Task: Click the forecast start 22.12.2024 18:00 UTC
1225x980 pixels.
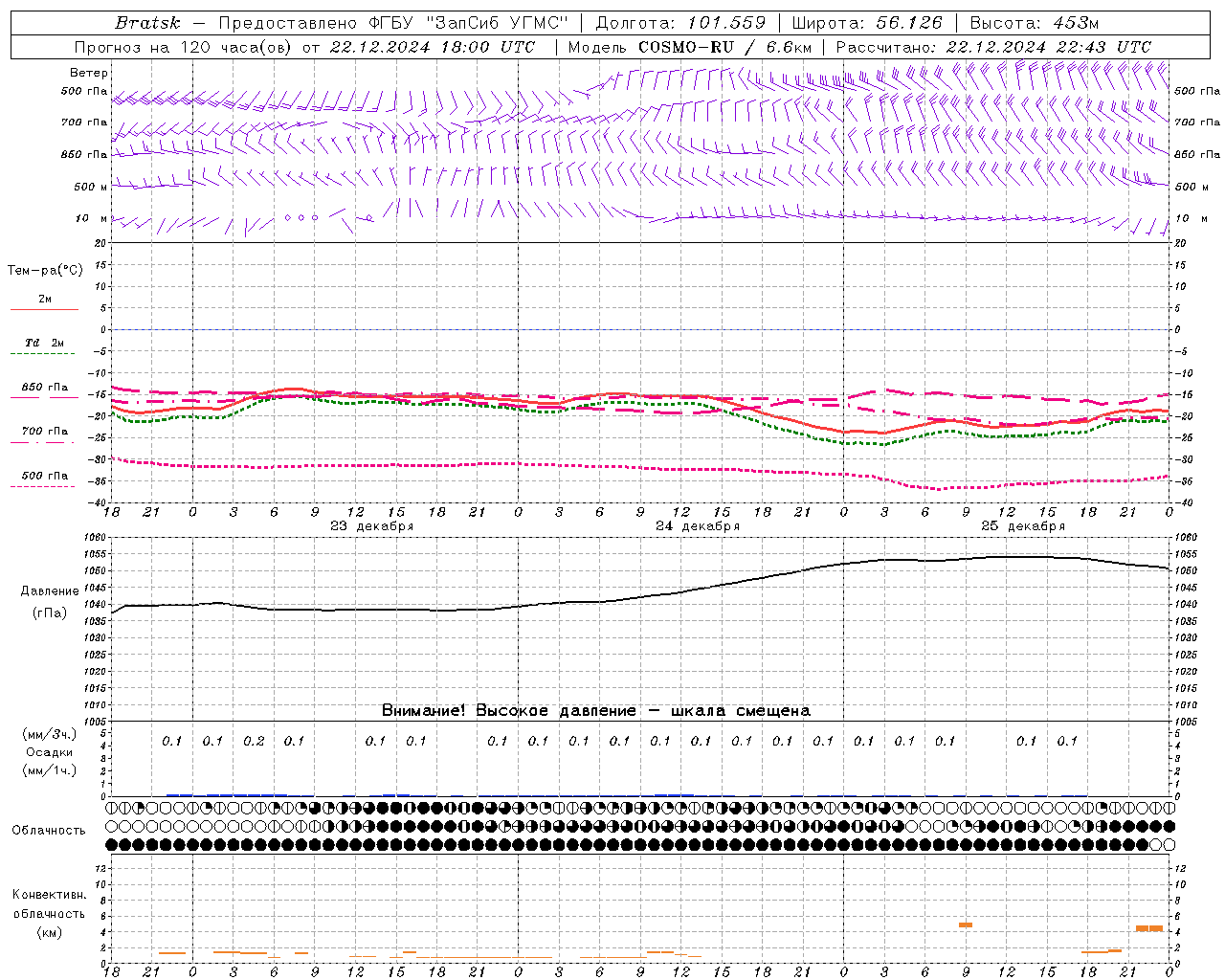Action: 432,47
